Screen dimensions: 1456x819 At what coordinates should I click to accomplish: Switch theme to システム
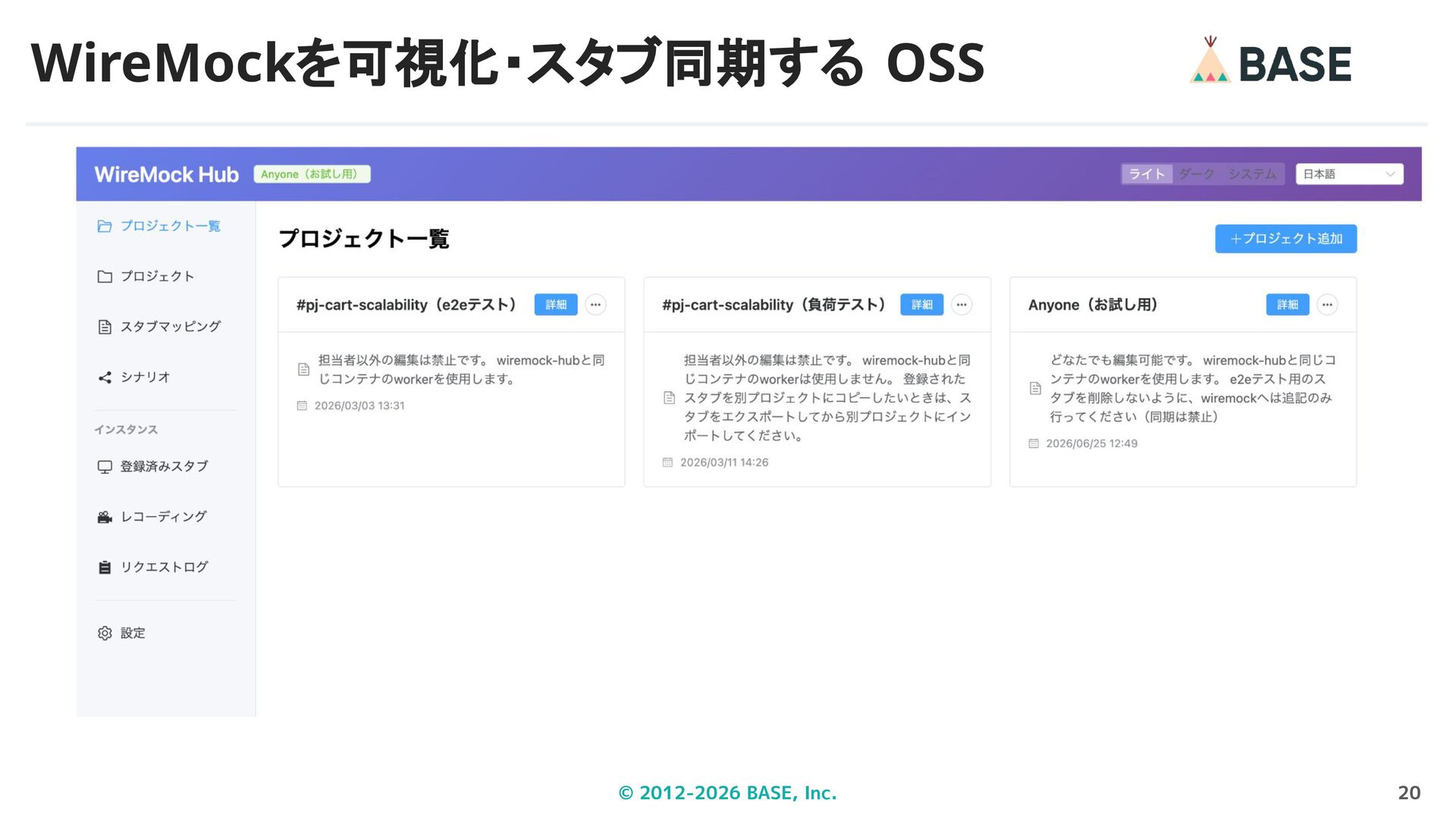click(1252, 174)
